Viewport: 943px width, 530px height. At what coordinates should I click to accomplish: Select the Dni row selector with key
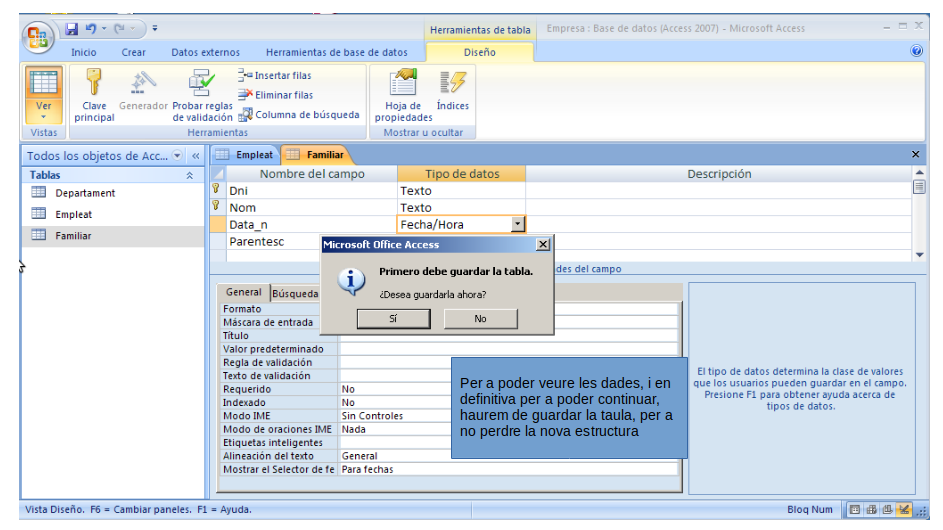[217, 190]
